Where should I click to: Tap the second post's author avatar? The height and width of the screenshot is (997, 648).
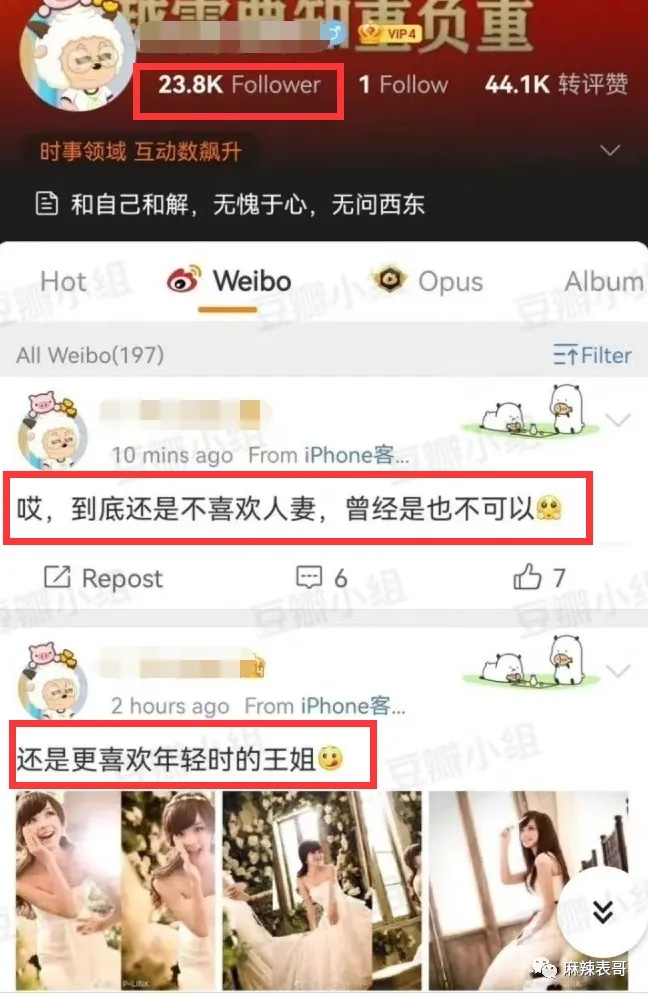51,682
